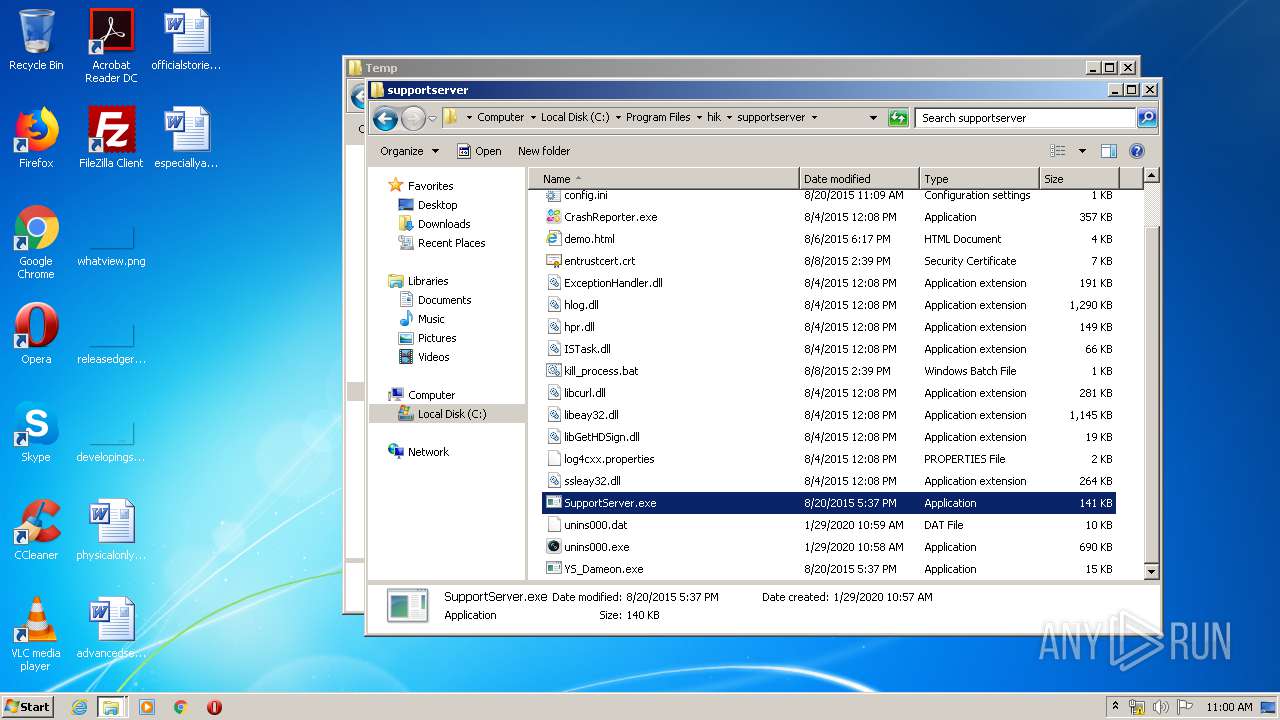
Task: Launch Opera desktop shortcut
Action: pos(36,334)
